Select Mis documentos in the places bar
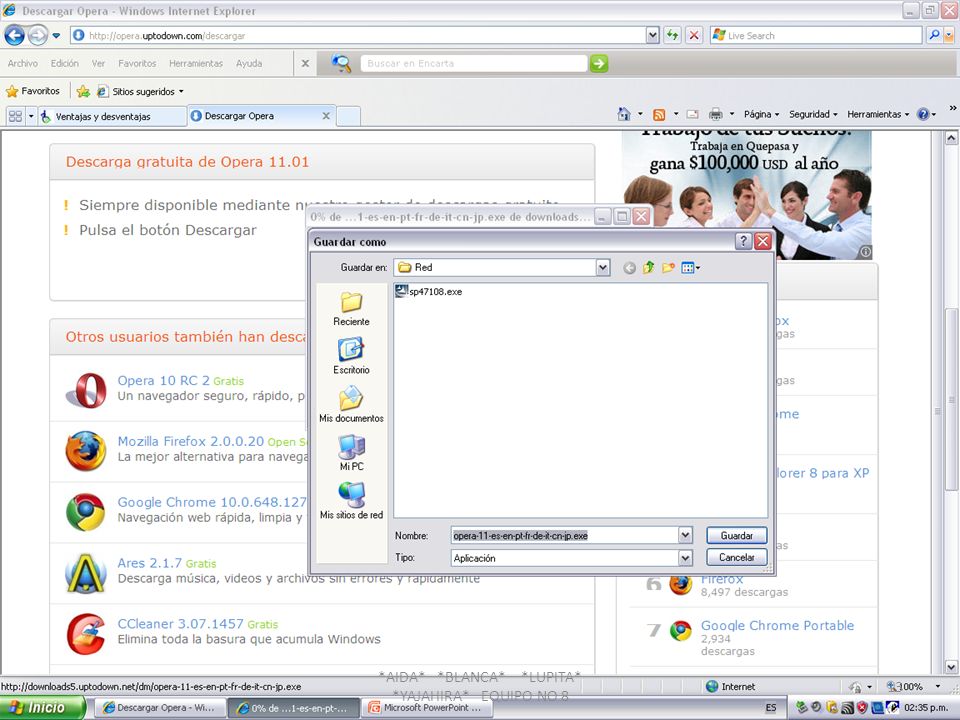This screenshot has height=720, width=960. tap(351, 405)
